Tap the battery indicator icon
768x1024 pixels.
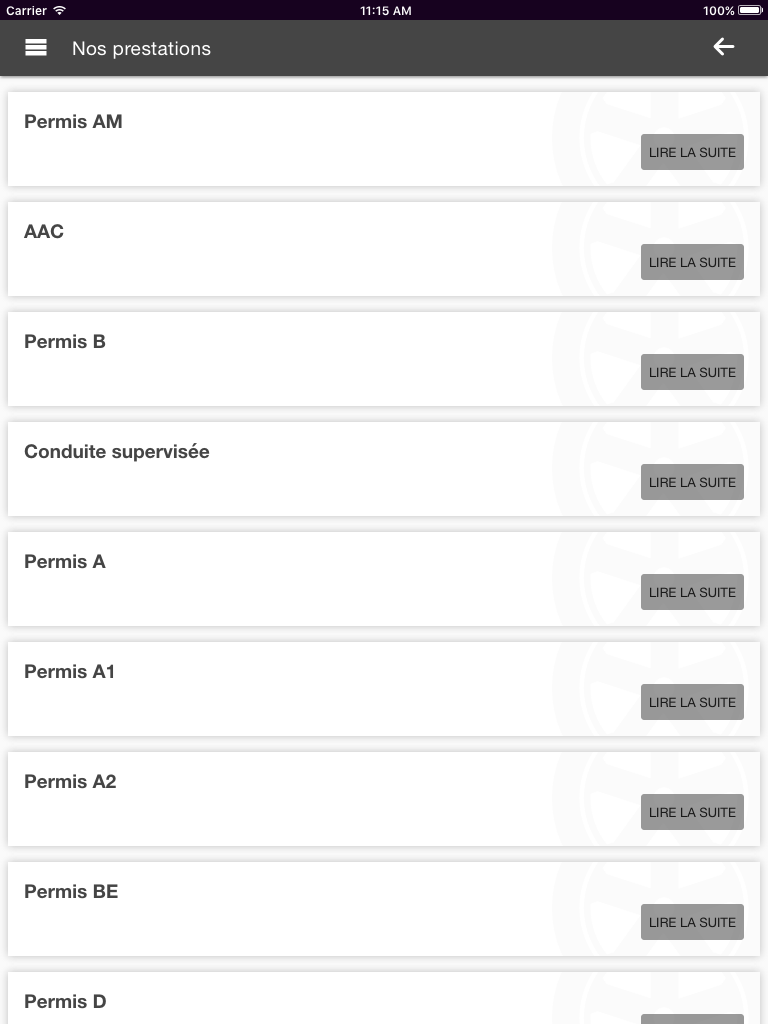[750, 10]
